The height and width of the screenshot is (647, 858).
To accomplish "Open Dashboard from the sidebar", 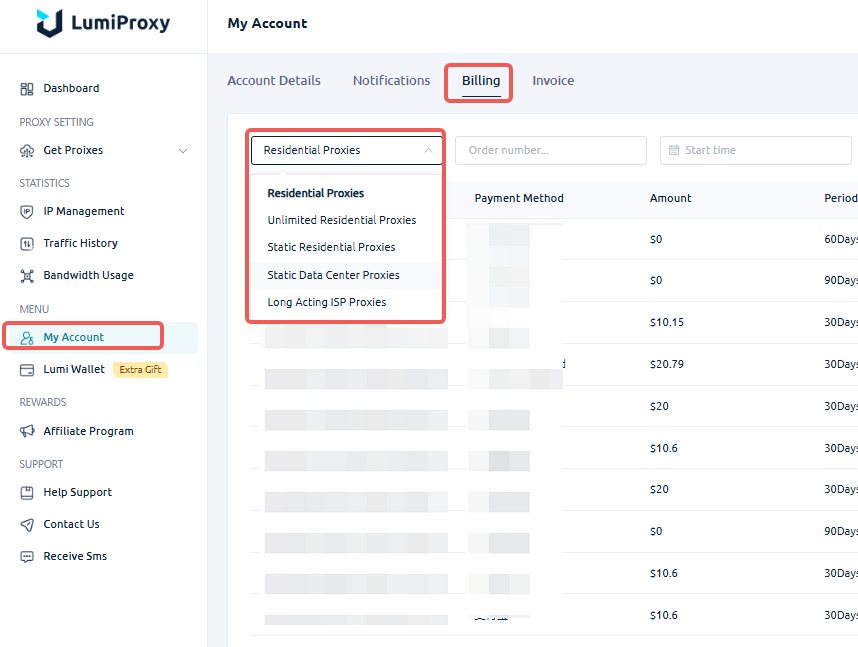I will [71, 88].
